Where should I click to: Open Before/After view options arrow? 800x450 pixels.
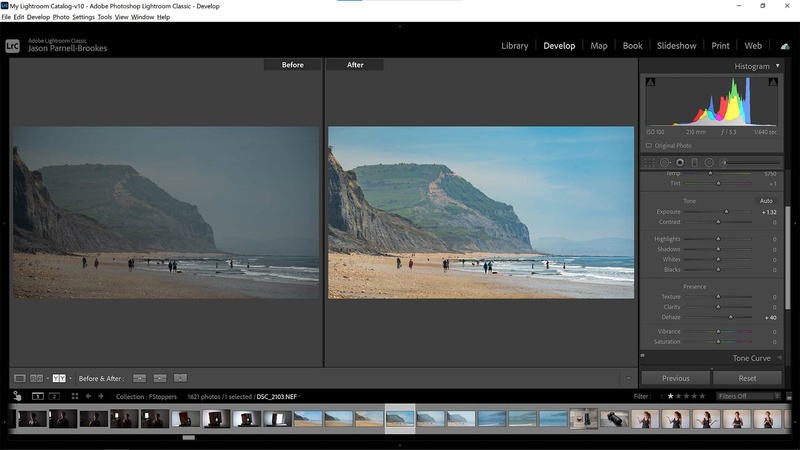tap(70, 378)
